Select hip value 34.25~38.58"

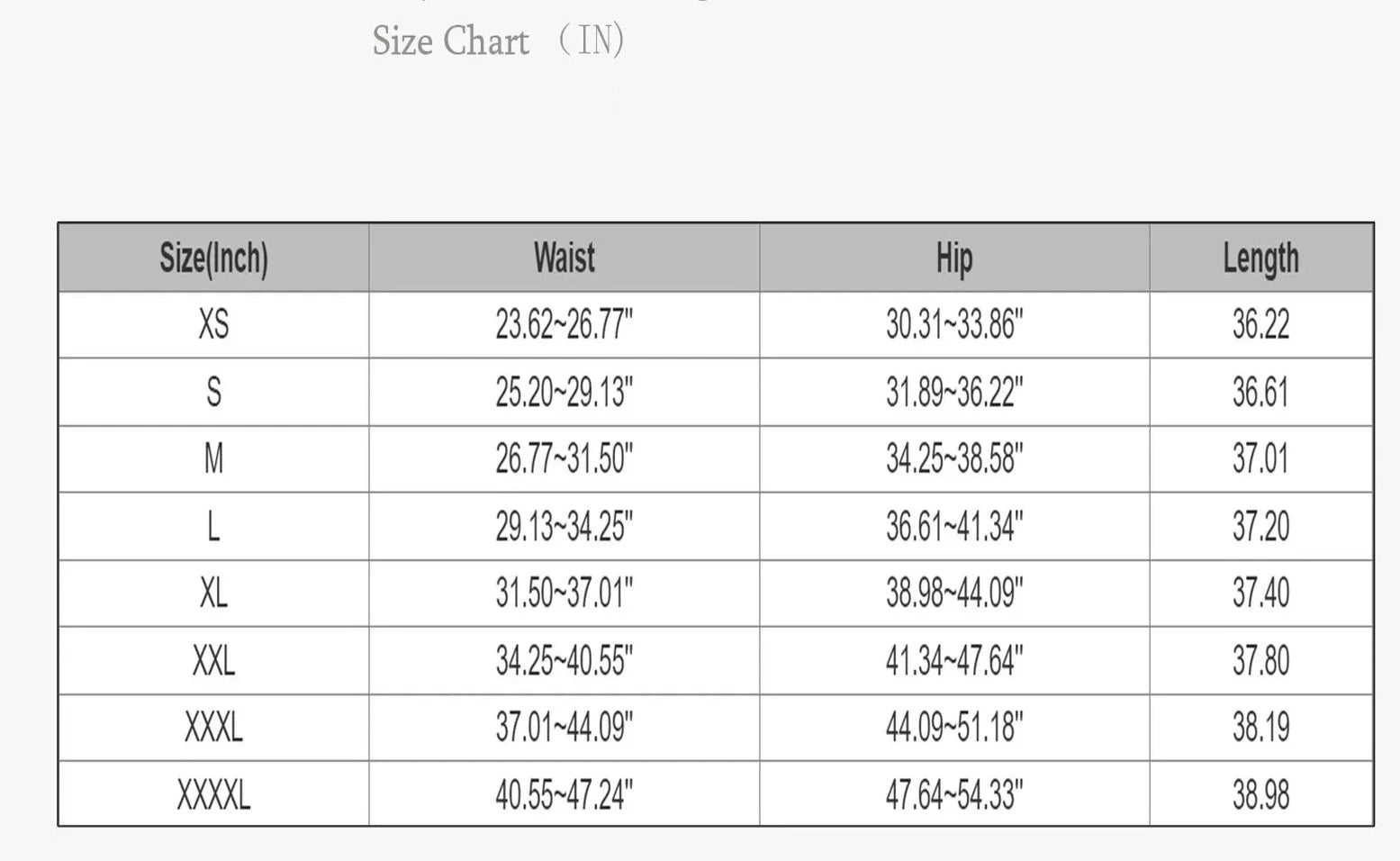click(954, 458)
